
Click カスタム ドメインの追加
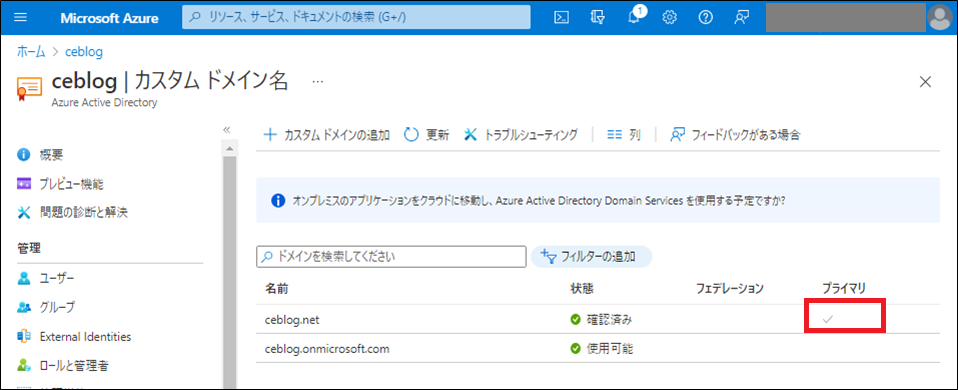pos(326,135)
